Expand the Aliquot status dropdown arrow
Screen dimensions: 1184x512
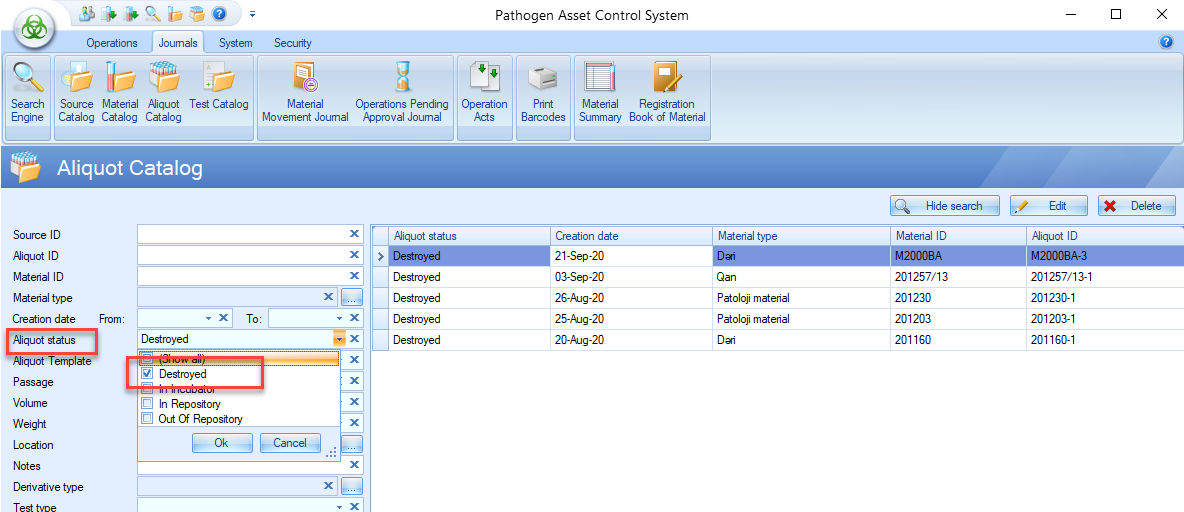pos(340,340)
